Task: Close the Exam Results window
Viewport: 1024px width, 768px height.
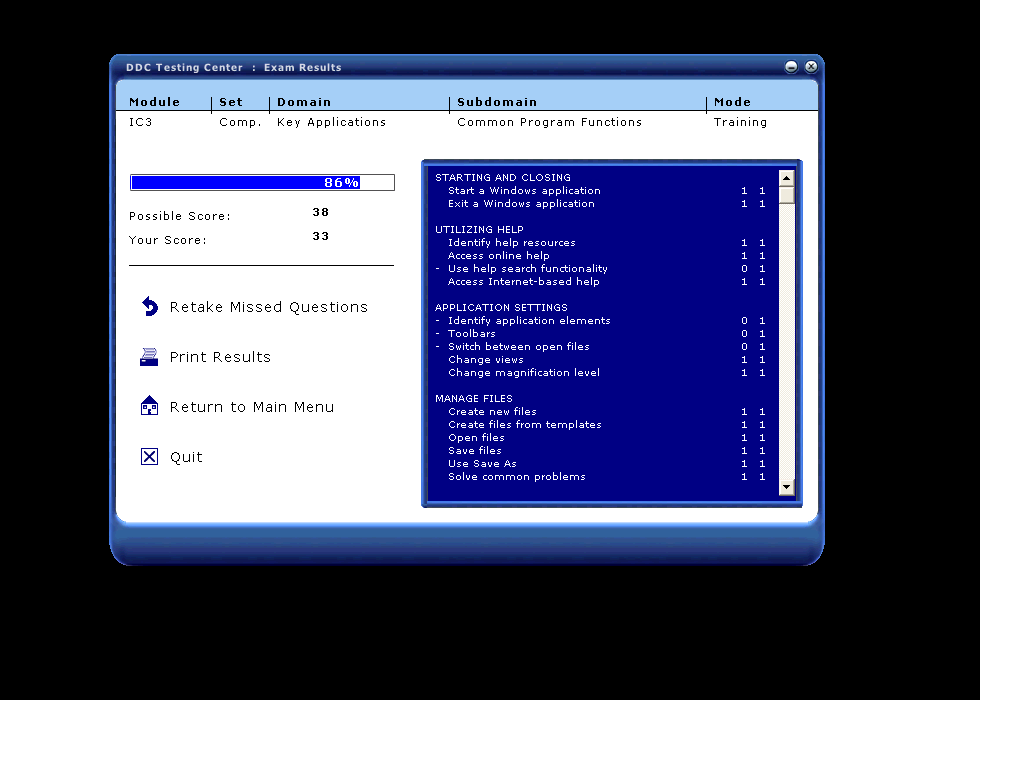Action: 811,67
